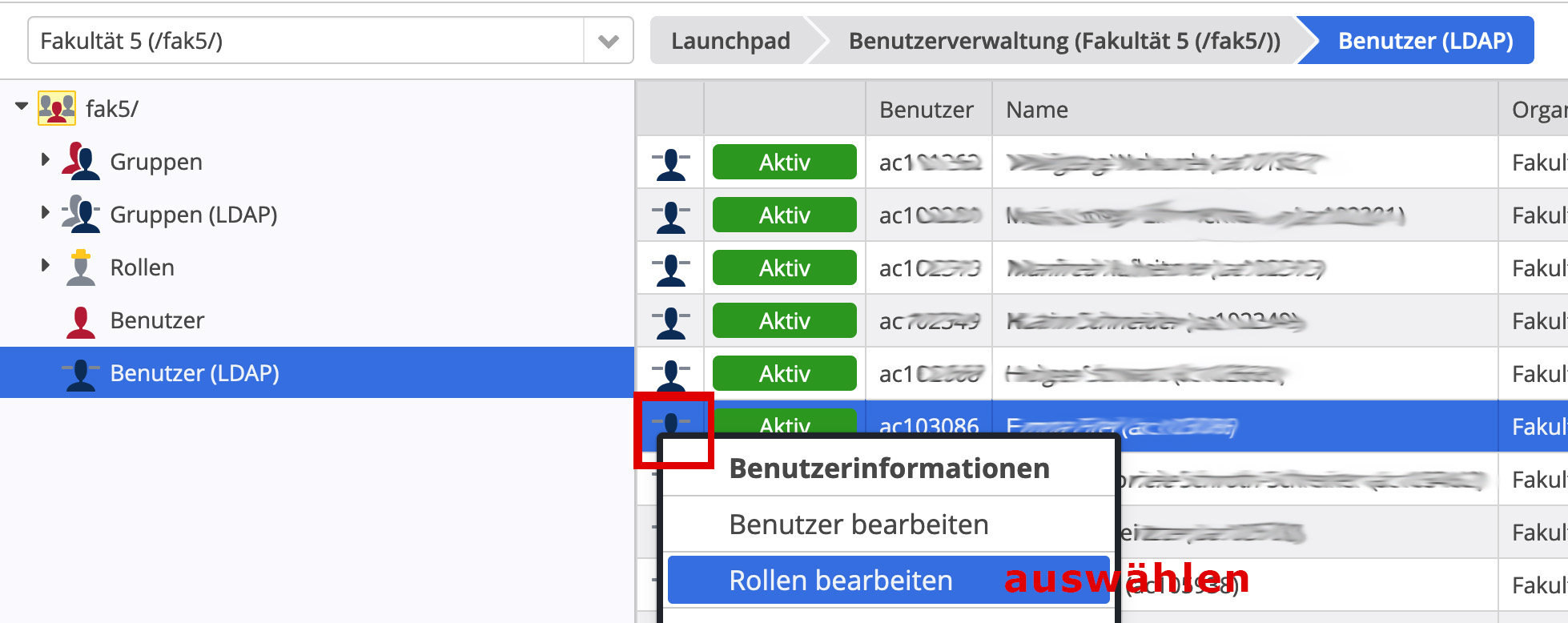The height and width of the screenshot is (623, 1568).
Task: Select the Benutzer (LDAP) breadcrumb
Action: pos(1425,41)
